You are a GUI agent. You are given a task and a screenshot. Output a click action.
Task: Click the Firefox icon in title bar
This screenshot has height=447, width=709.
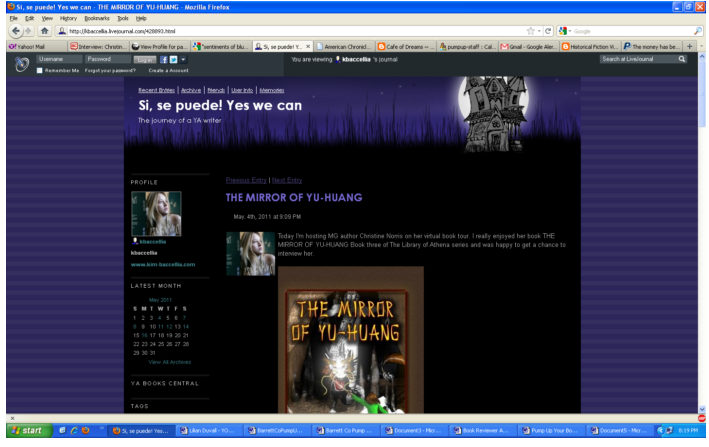[11, 7]
